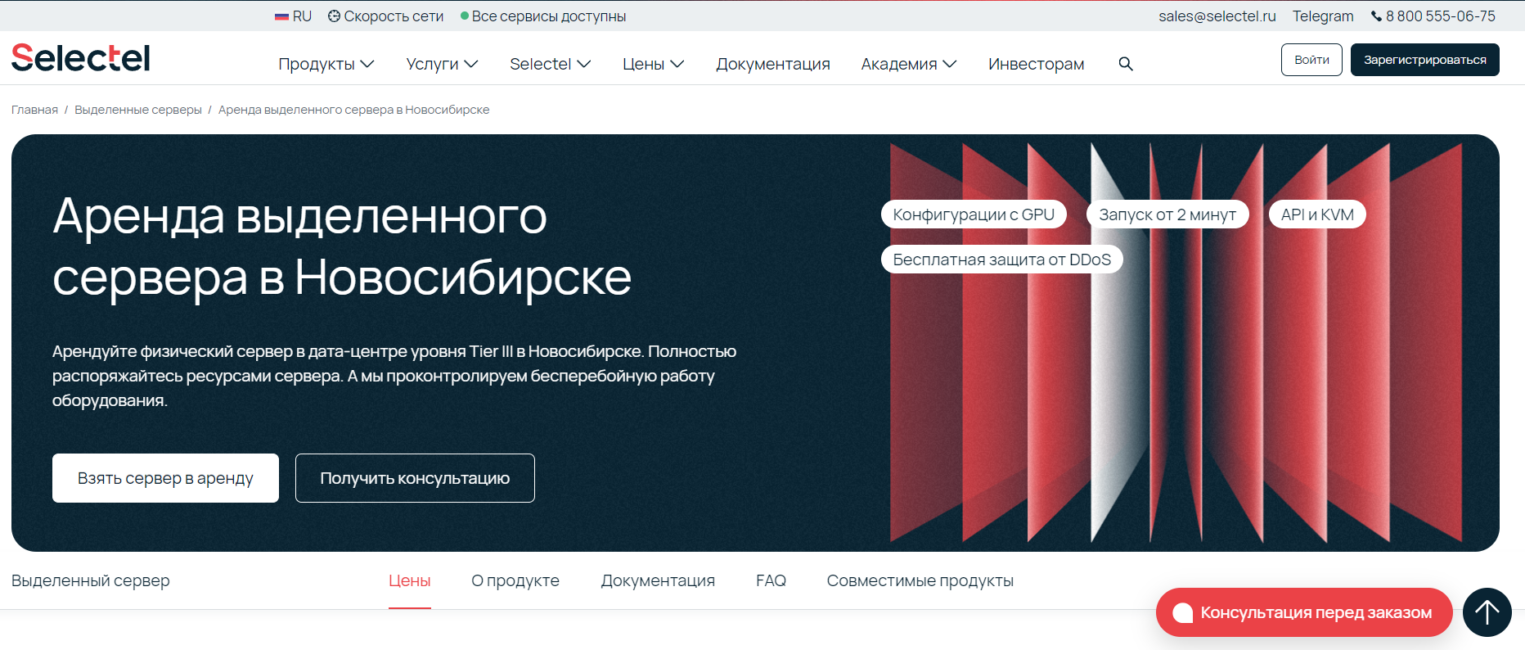The height and width of the screenshot is (650, 1525).
Task: Click the Запуск от 2 минут tag
Action: 1168,214
